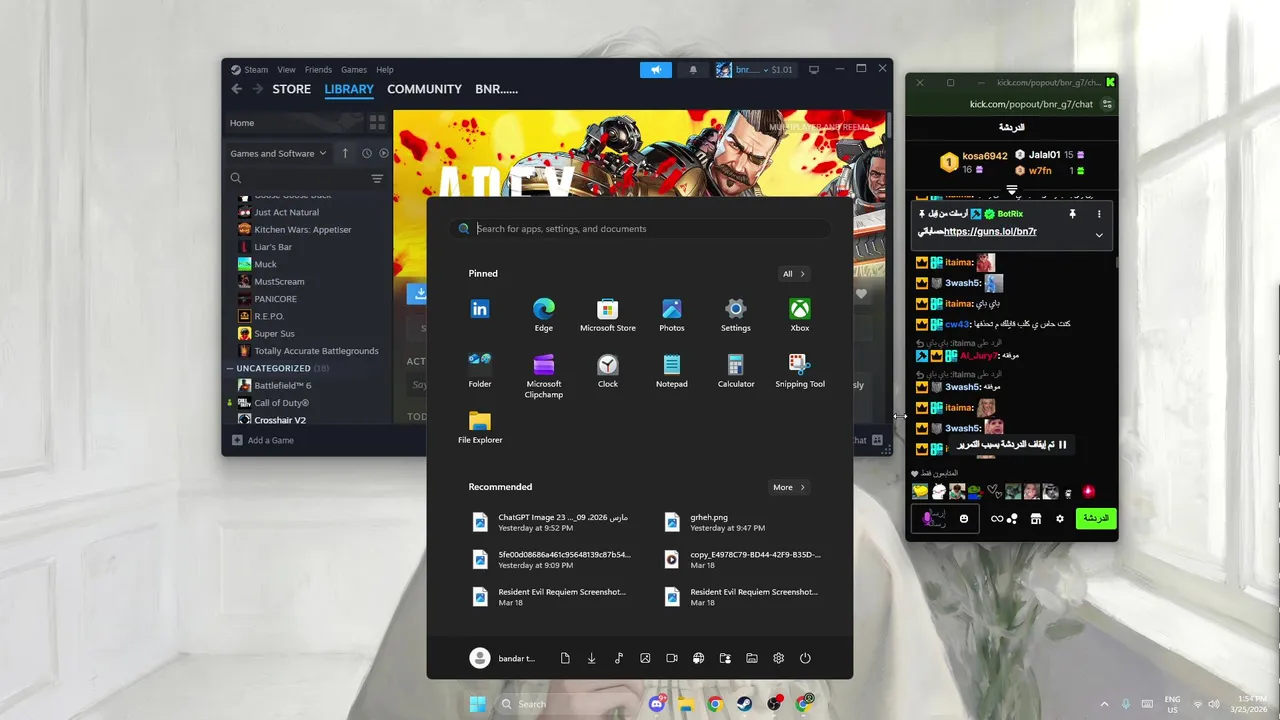Switch to Steam COMMUNITY tab

424,89
